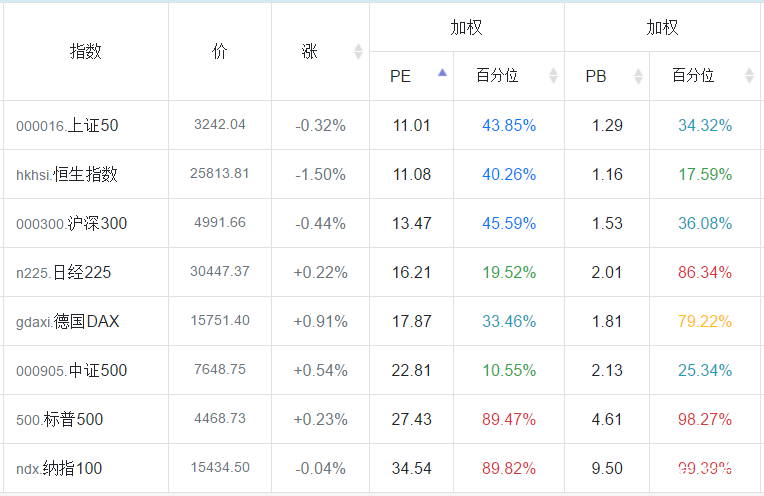Viewport: 764px width, 496px height.
Task: Click the 指数 column header
Action: coord(86,51)
